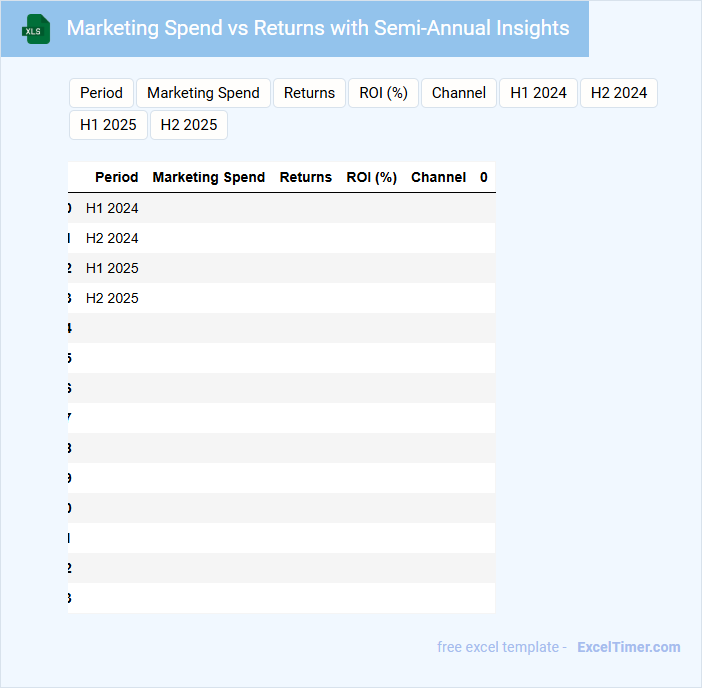This screenshot has width=702, height=688.
Task: Open the ExcelTimer.com link
Action: tap(629, 647)
